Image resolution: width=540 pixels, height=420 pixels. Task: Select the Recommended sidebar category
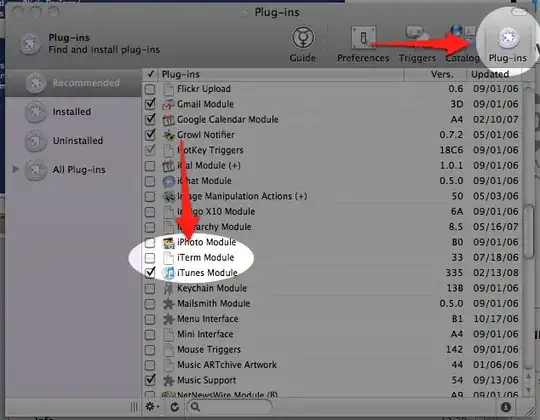point(73,83)
